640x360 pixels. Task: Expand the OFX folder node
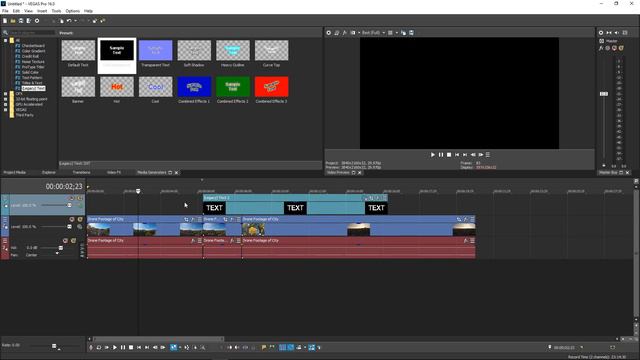tap(6, 94)
